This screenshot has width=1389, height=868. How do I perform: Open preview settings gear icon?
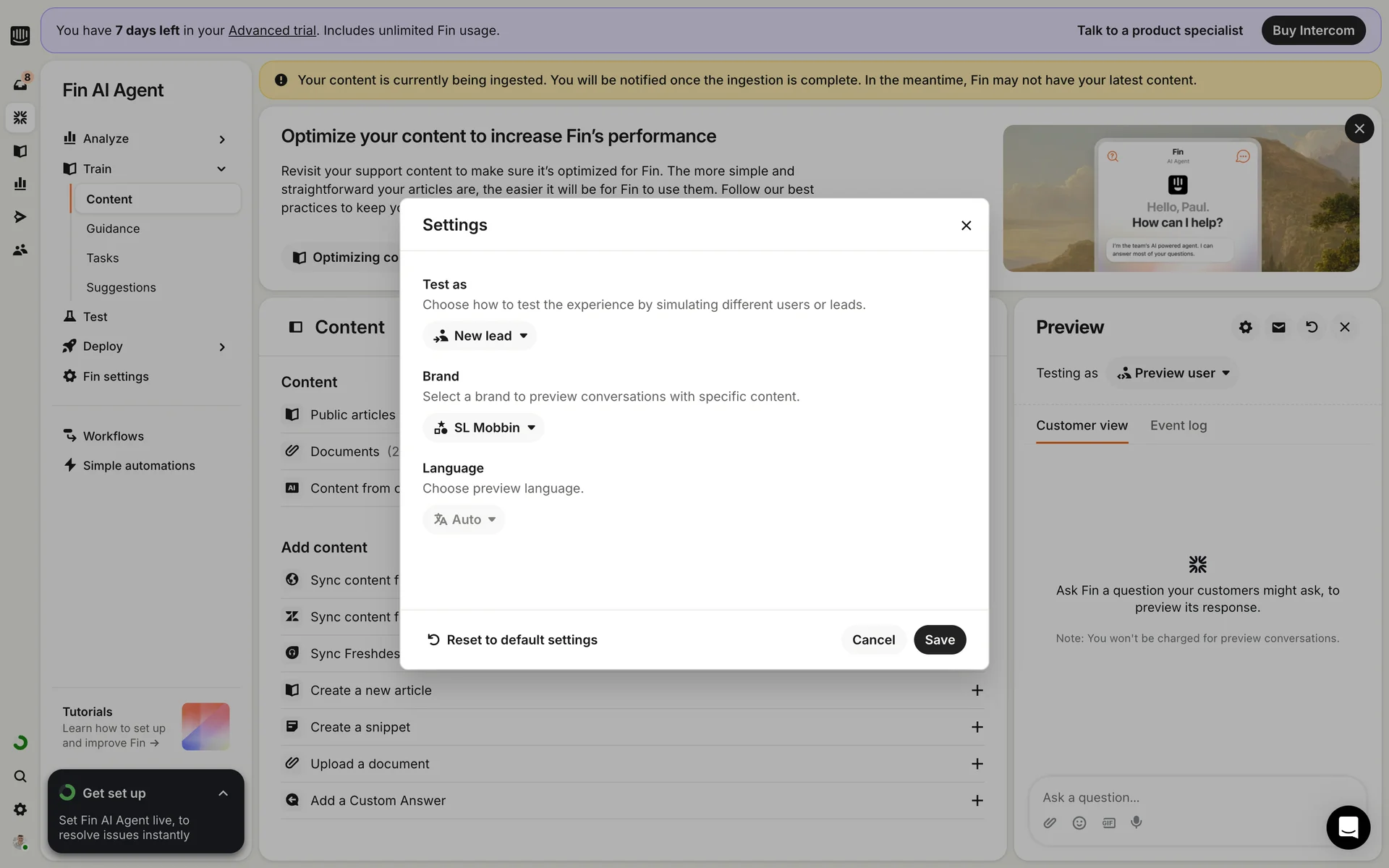1245,327
